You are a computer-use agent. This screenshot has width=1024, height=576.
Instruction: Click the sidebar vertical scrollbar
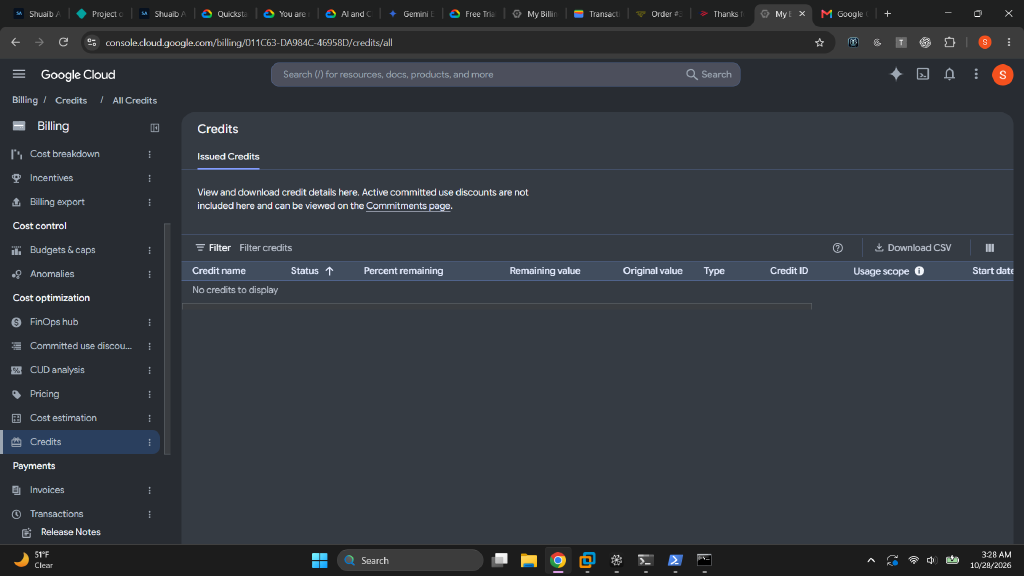pyautogui.click(x=167, y=338)
